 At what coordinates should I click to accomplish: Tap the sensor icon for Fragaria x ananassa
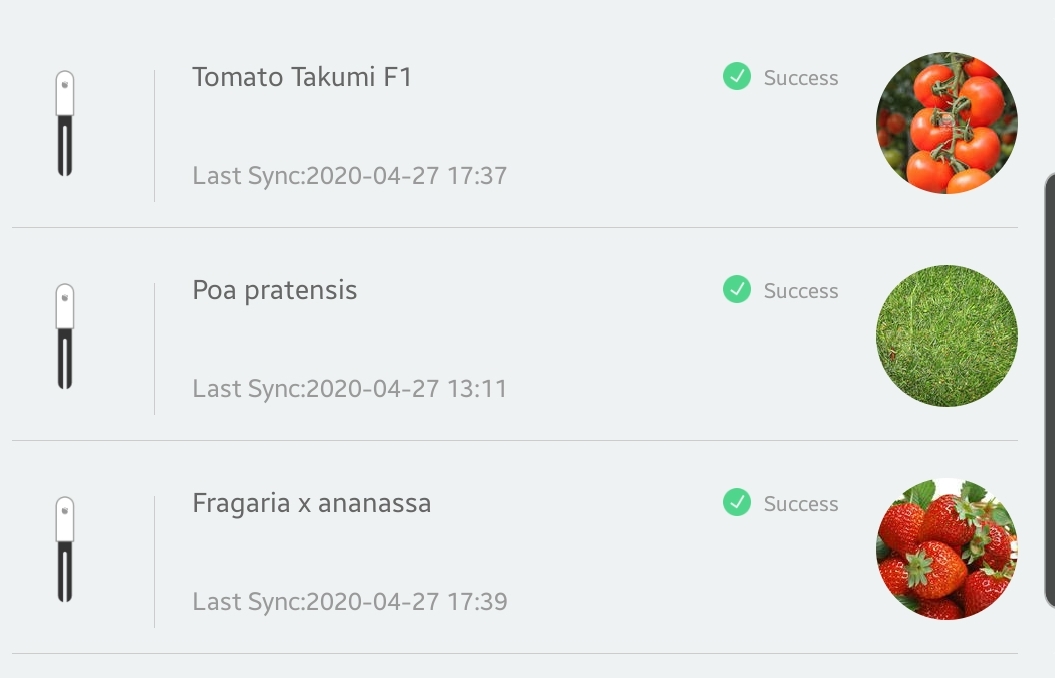[65, 550]
